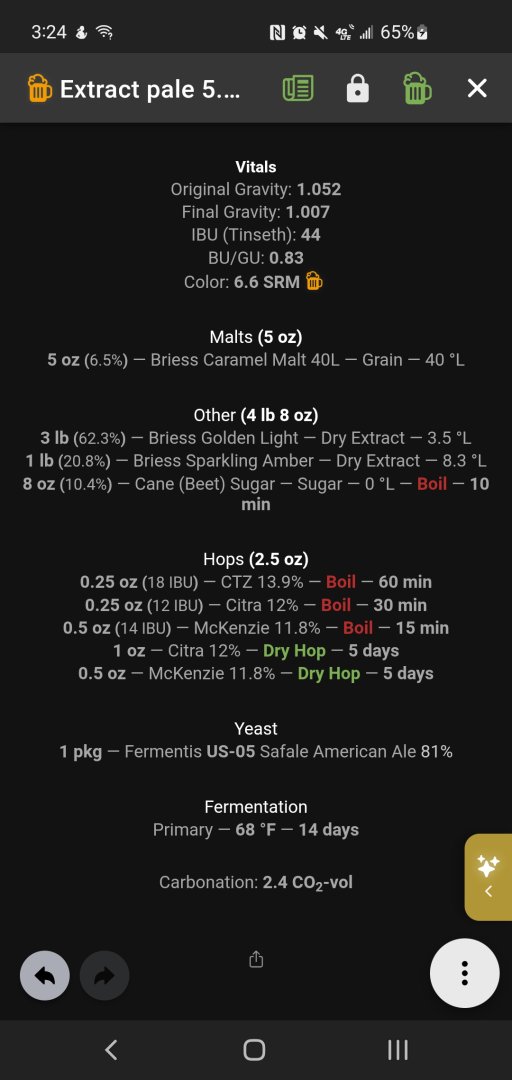Viewport: 512px width, 1080px height.
Task: Open the green recipe sheet view icon
Action: [x=298, y=89]
